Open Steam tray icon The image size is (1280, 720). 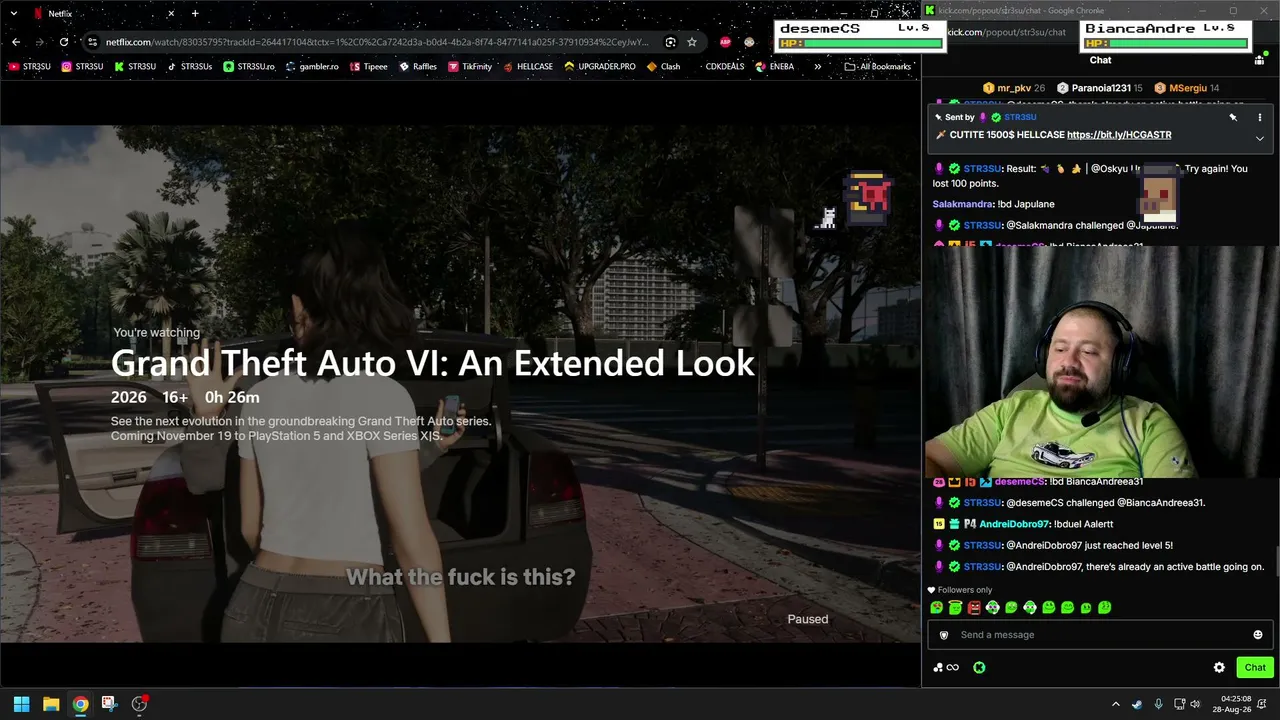(1137, 704)
